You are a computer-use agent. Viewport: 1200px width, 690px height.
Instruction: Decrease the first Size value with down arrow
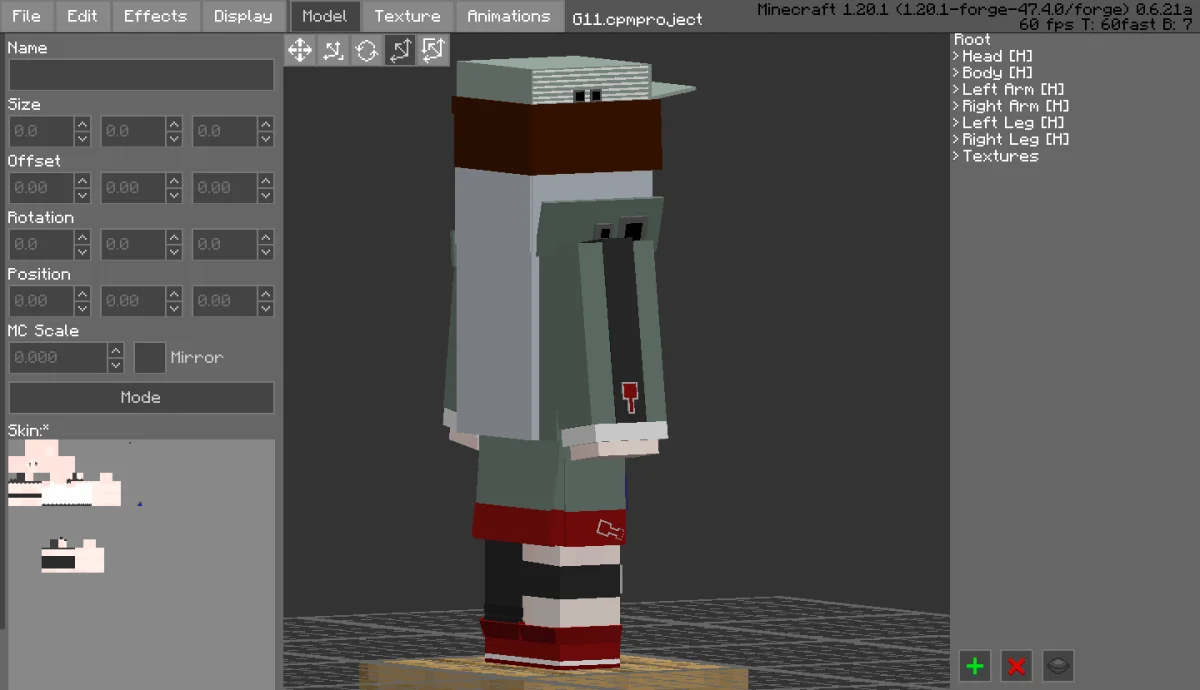(x=83, y=139)
